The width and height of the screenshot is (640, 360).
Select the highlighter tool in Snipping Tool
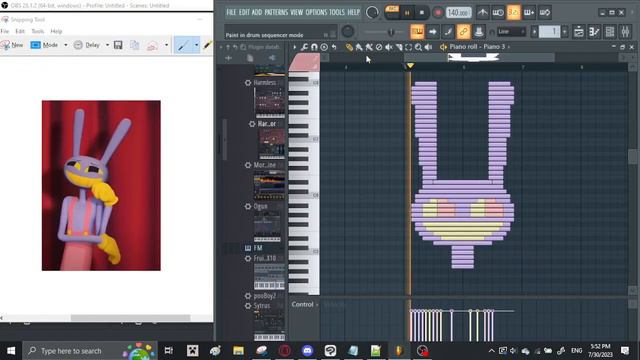click(x=207, y=45)
